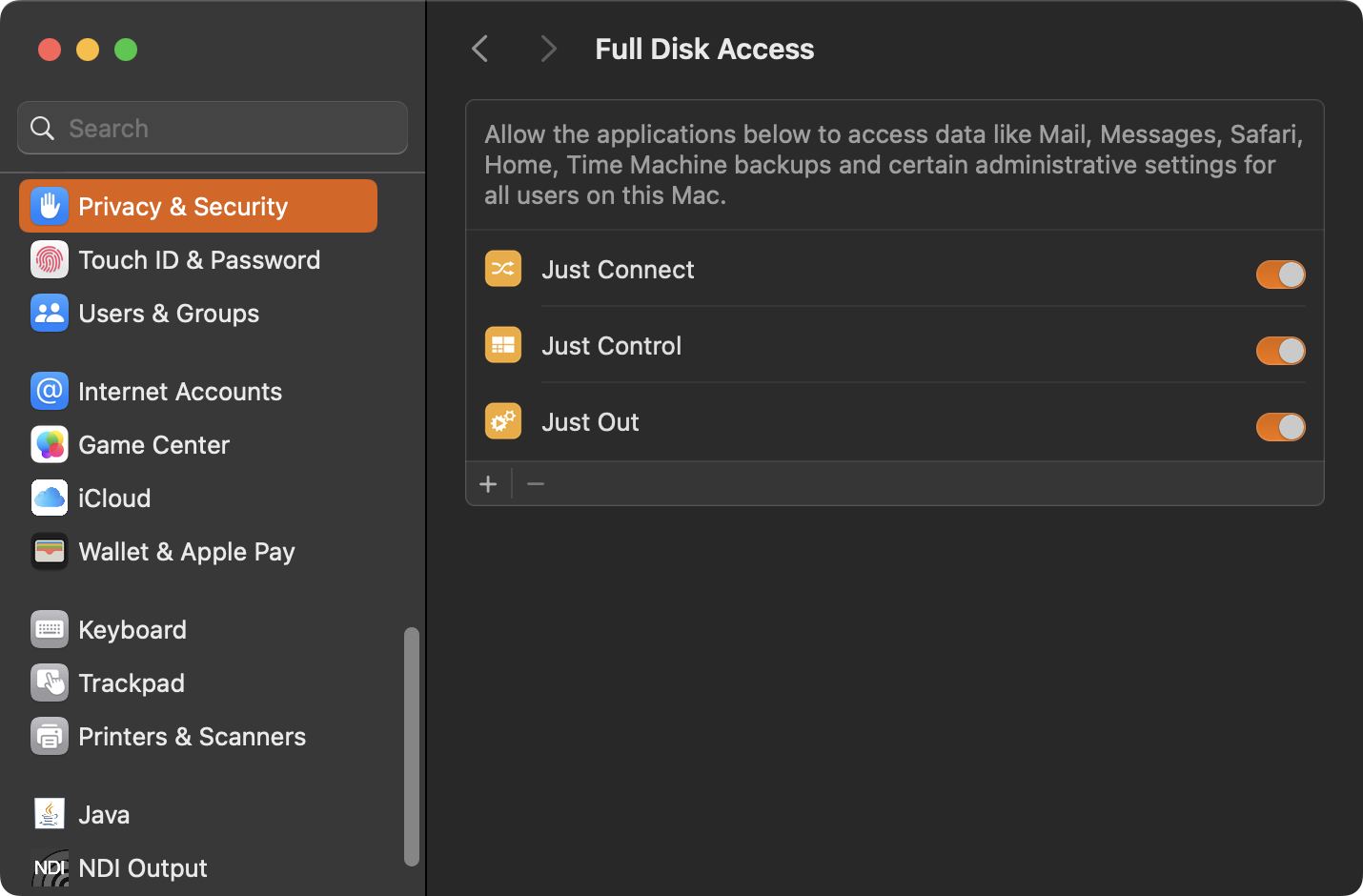This screenshot has width=1363, height=896.
Task: Click the Trackpad icon in sidebar
Action: click(50, 682)
